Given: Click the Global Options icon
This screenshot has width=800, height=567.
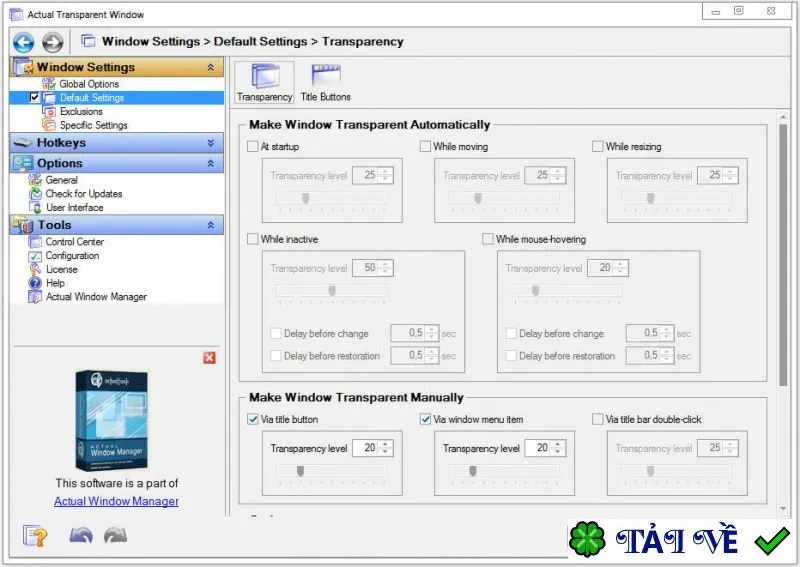Looking at the screenshot, I should point(48,84).
